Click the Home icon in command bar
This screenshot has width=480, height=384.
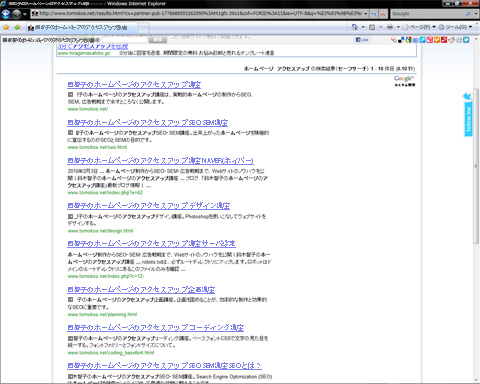click(355, 27)
